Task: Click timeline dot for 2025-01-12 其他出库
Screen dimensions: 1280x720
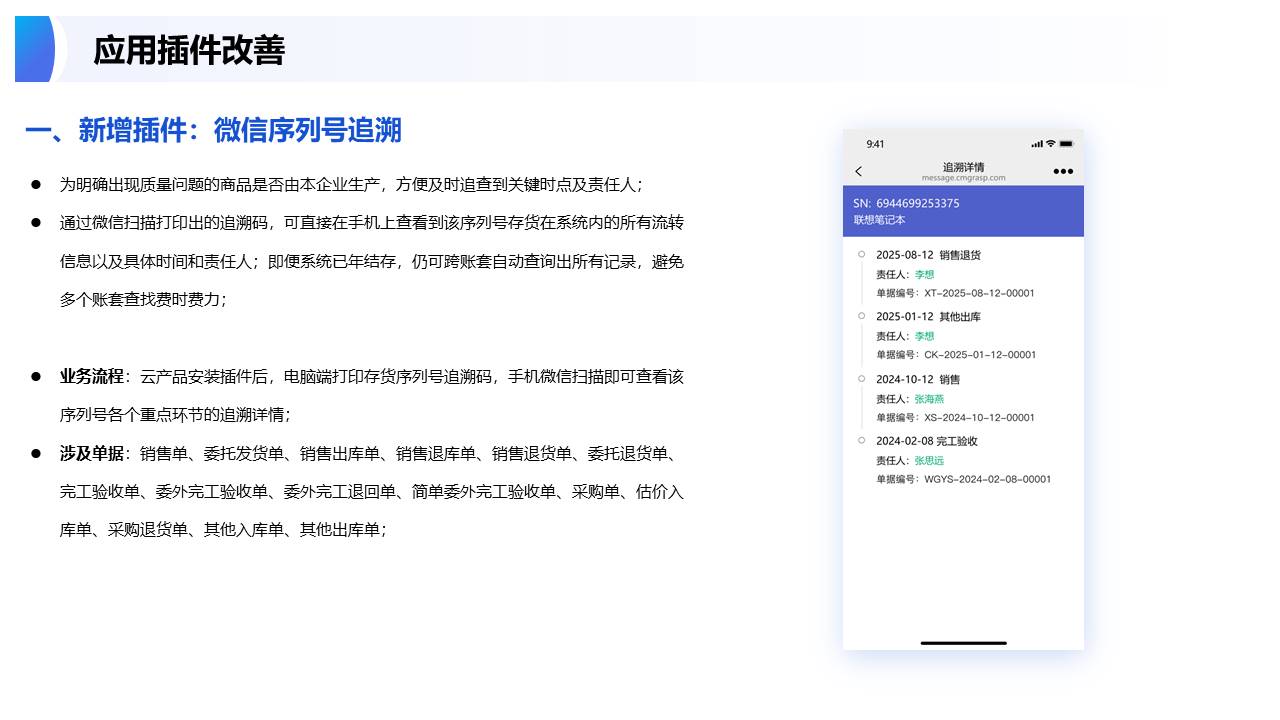Action: click(x=861, y=316)
